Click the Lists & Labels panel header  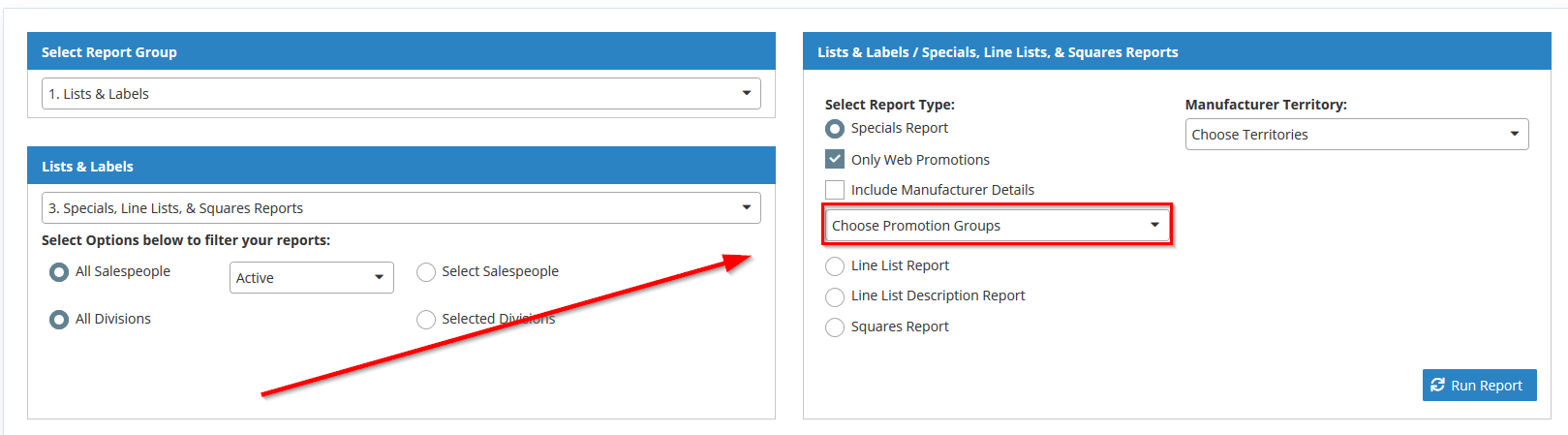[x=401, y=166]
